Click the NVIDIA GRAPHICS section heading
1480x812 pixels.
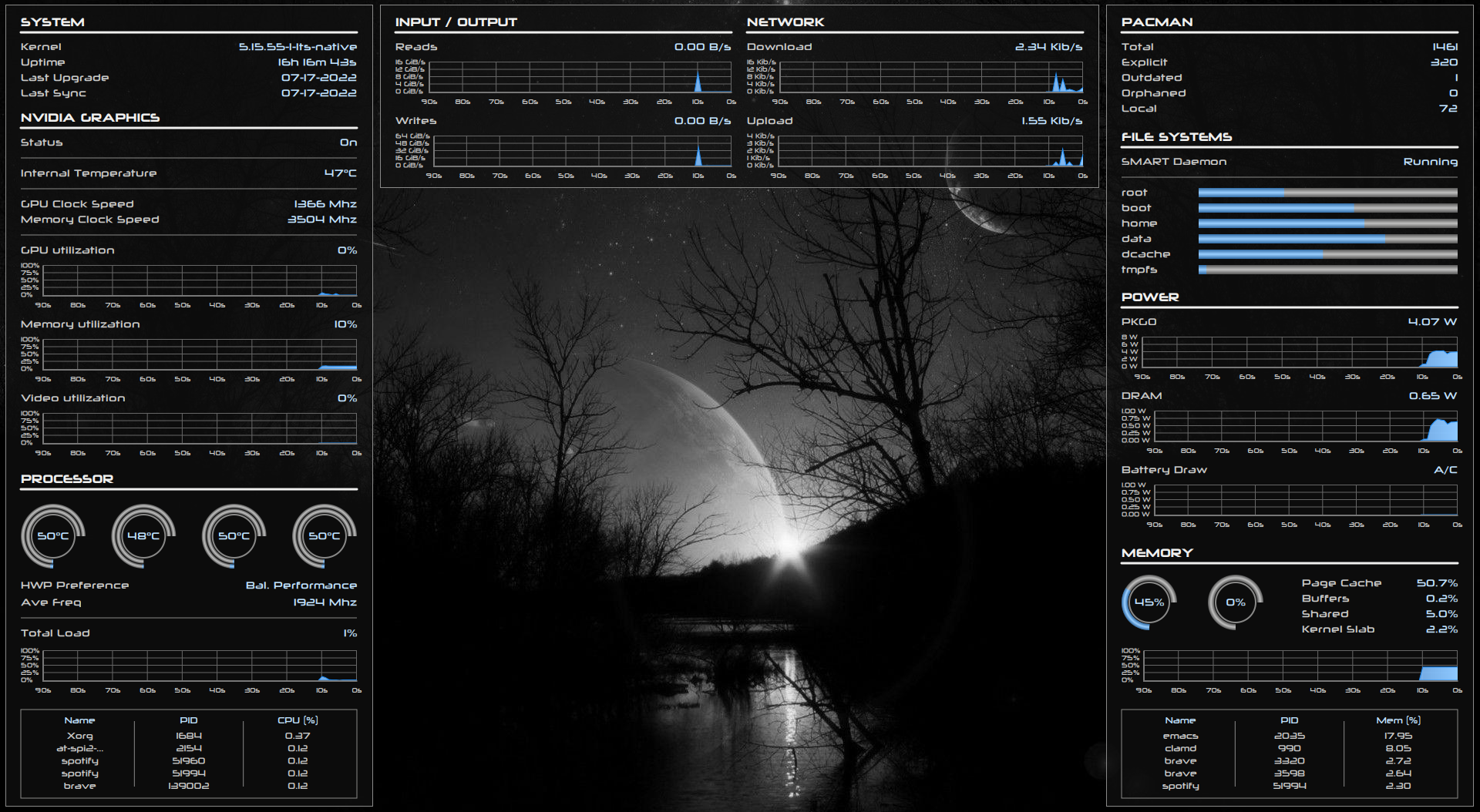click(x=90, y=118)
